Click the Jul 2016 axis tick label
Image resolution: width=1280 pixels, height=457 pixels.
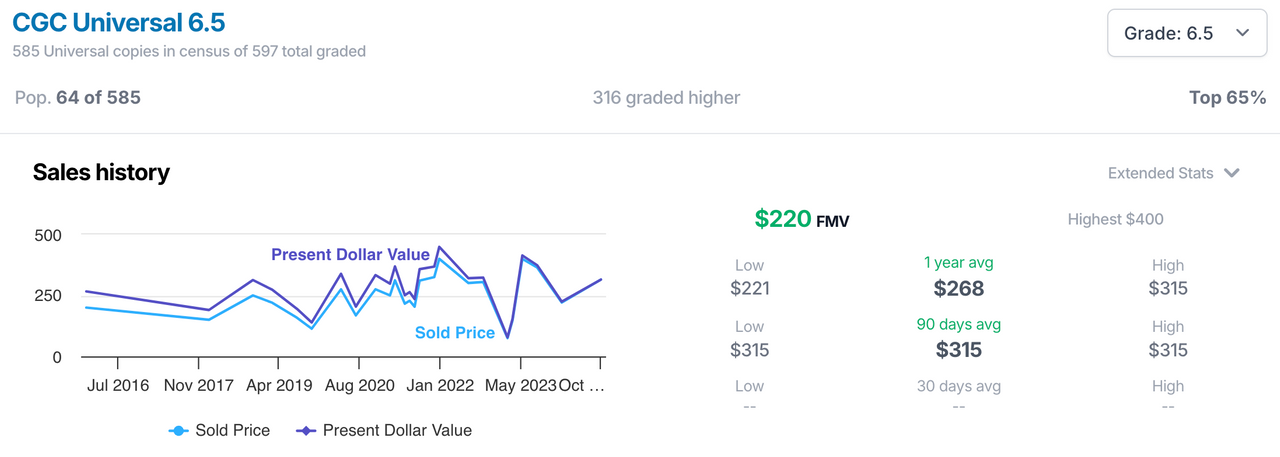tap(117, 385)
